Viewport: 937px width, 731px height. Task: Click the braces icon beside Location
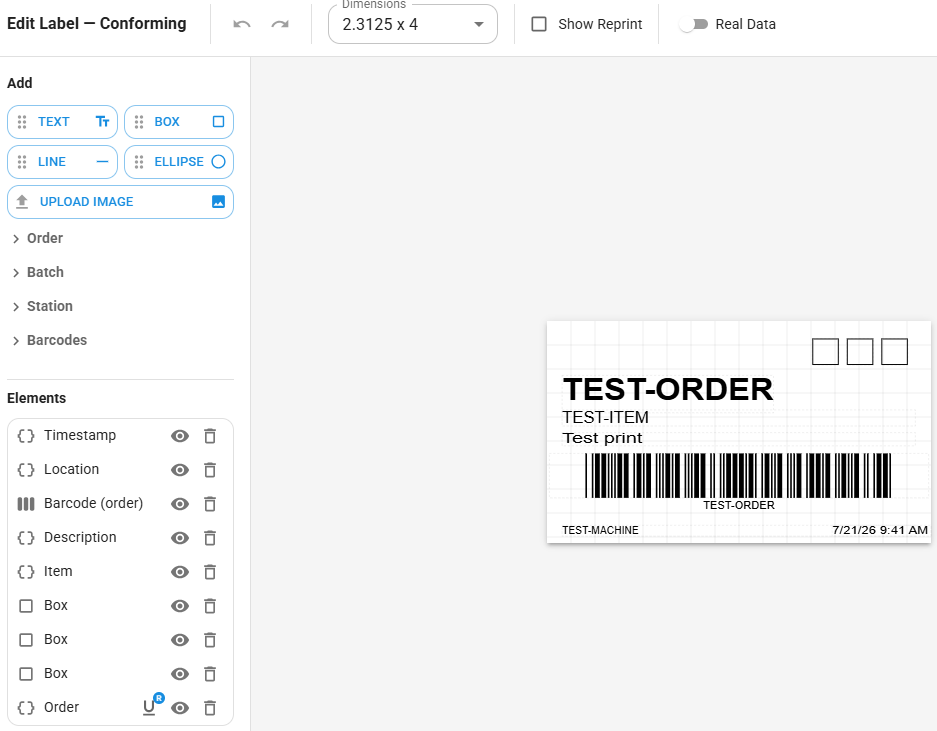pos(26,470)
